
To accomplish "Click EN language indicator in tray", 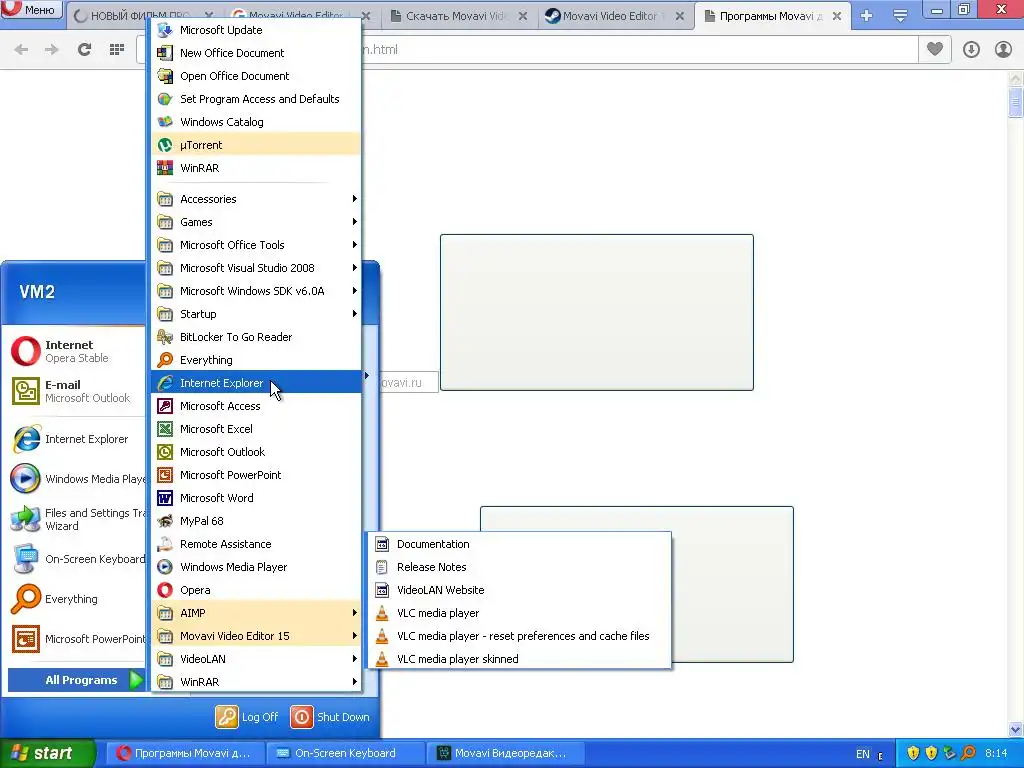I will [862, 754].
